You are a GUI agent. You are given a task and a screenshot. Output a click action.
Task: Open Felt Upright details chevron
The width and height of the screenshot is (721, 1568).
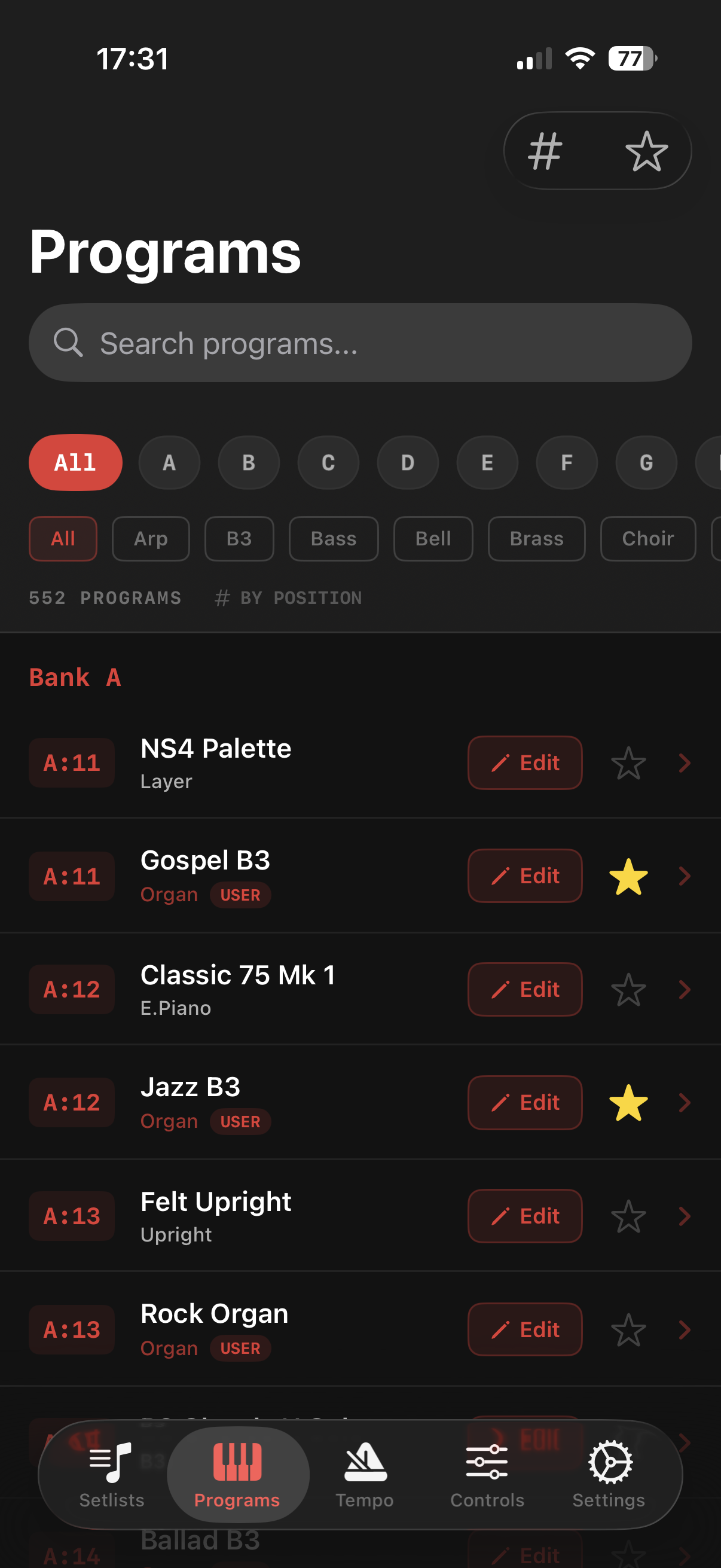tap(685, 1216)
